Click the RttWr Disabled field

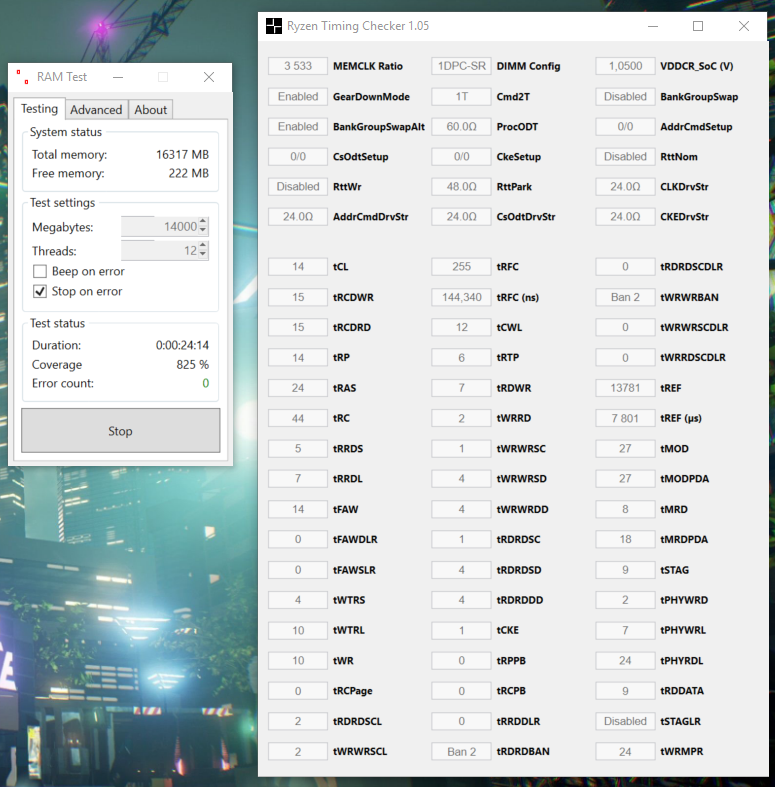click(298, 187)
